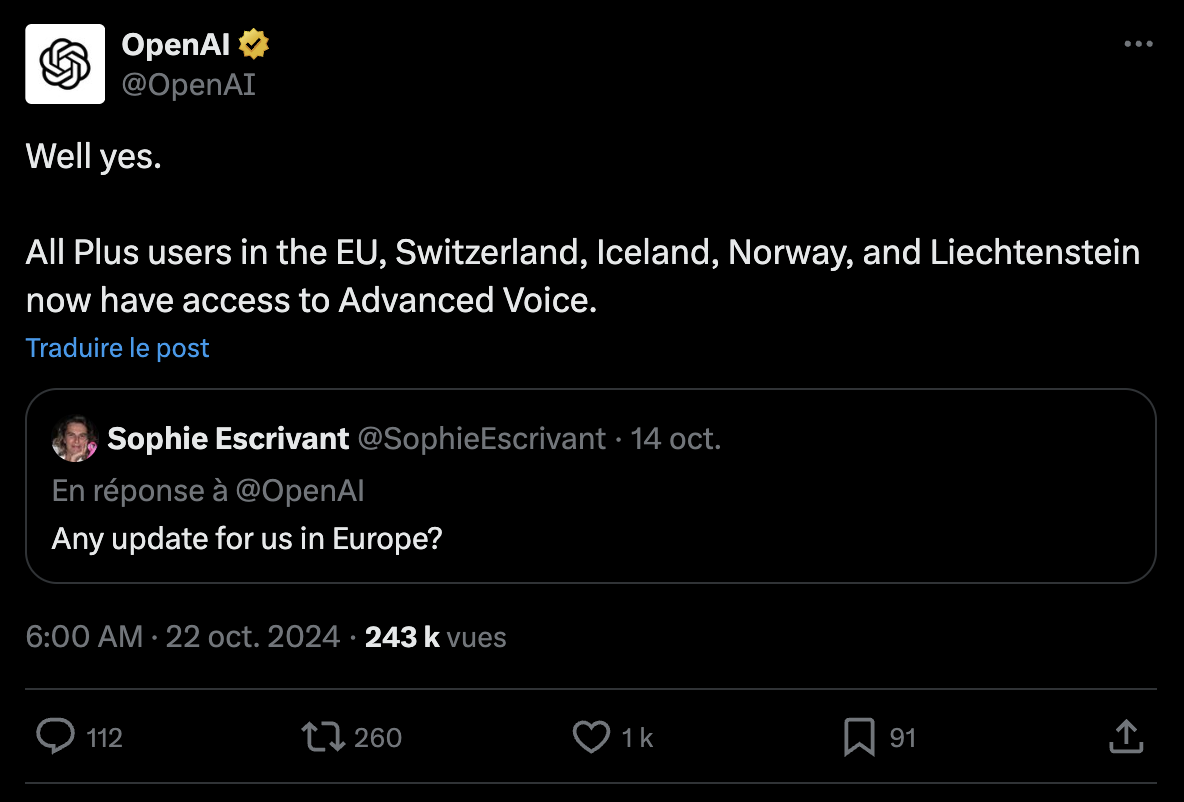This screenshot has height=802, width=1184.
Task: Click the @SophieEscrivant handle
Action: (x=481, y=439)
